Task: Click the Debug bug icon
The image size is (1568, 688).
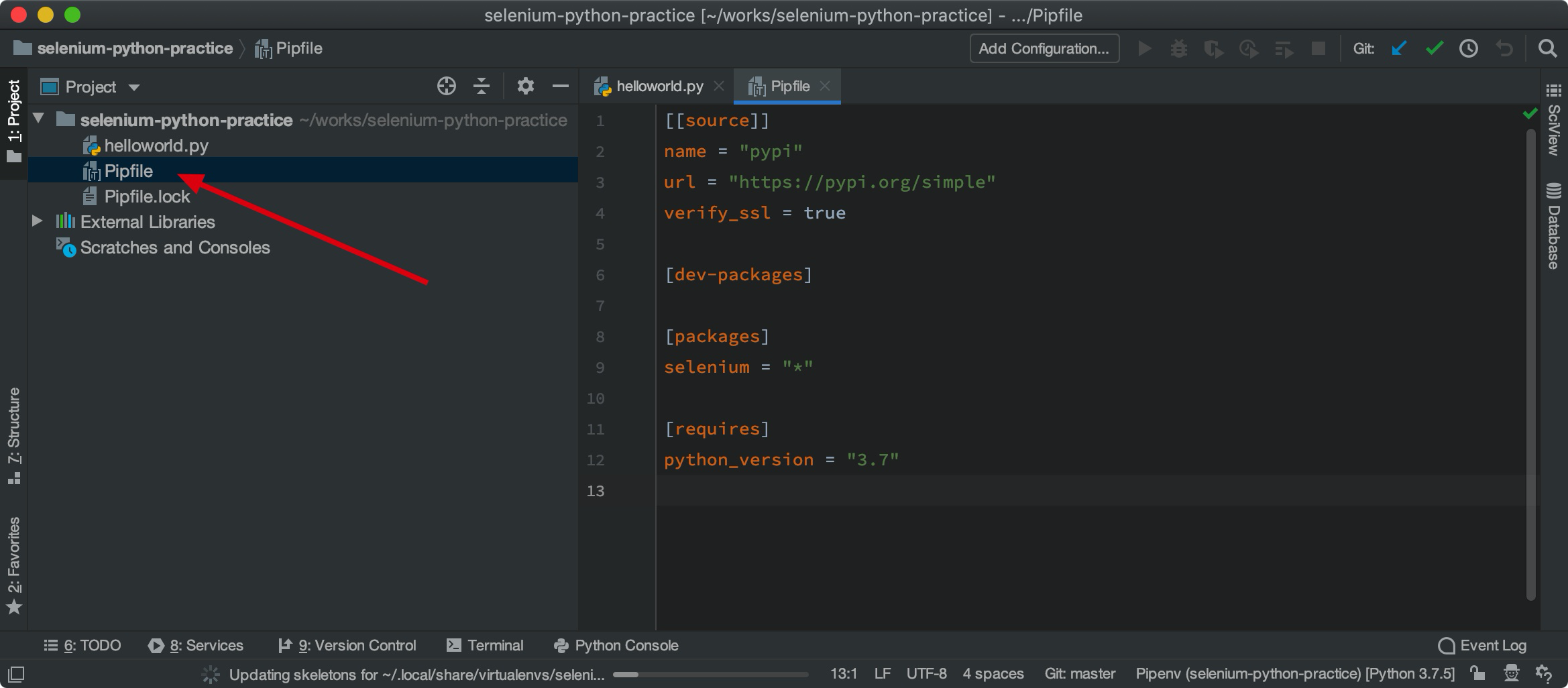Action: tap(1179, 48)
